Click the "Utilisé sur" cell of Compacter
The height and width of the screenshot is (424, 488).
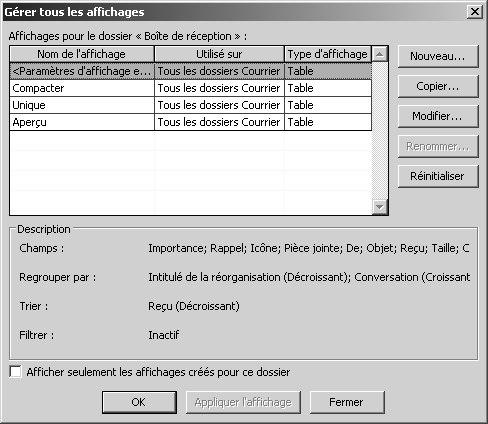pyautogui.click(x=219, y=88)
